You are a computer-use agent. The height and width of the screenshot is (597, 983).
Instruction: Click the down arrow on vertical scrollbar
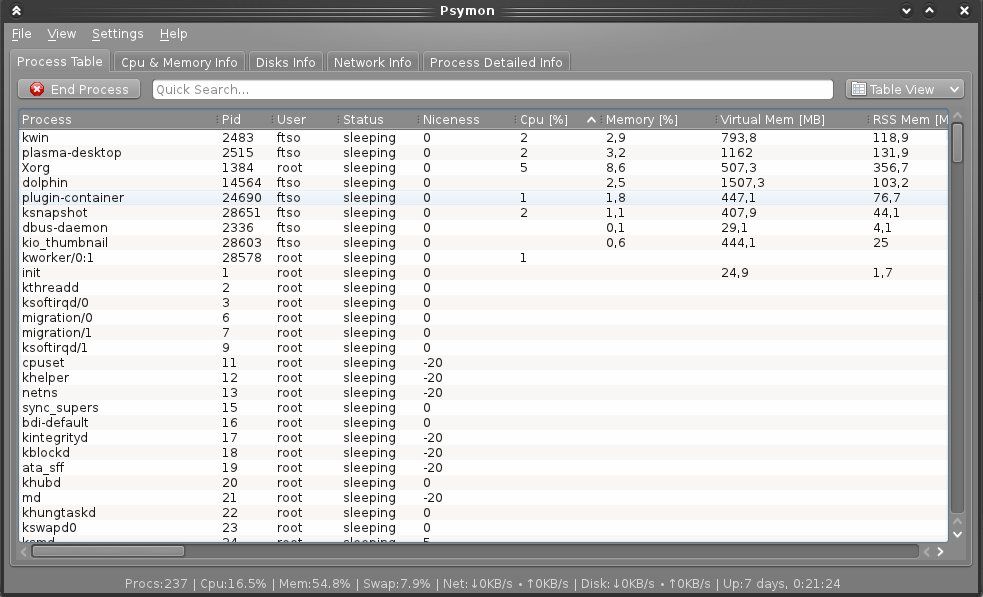pyautogui.click(x=957, y=536)
